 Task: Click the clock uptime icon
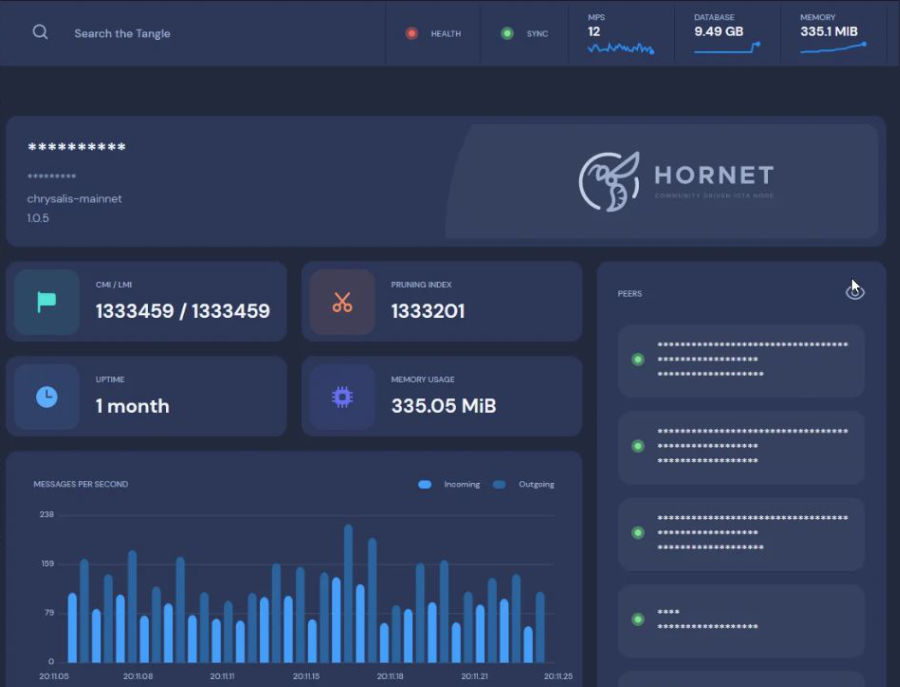coord(47,397)
